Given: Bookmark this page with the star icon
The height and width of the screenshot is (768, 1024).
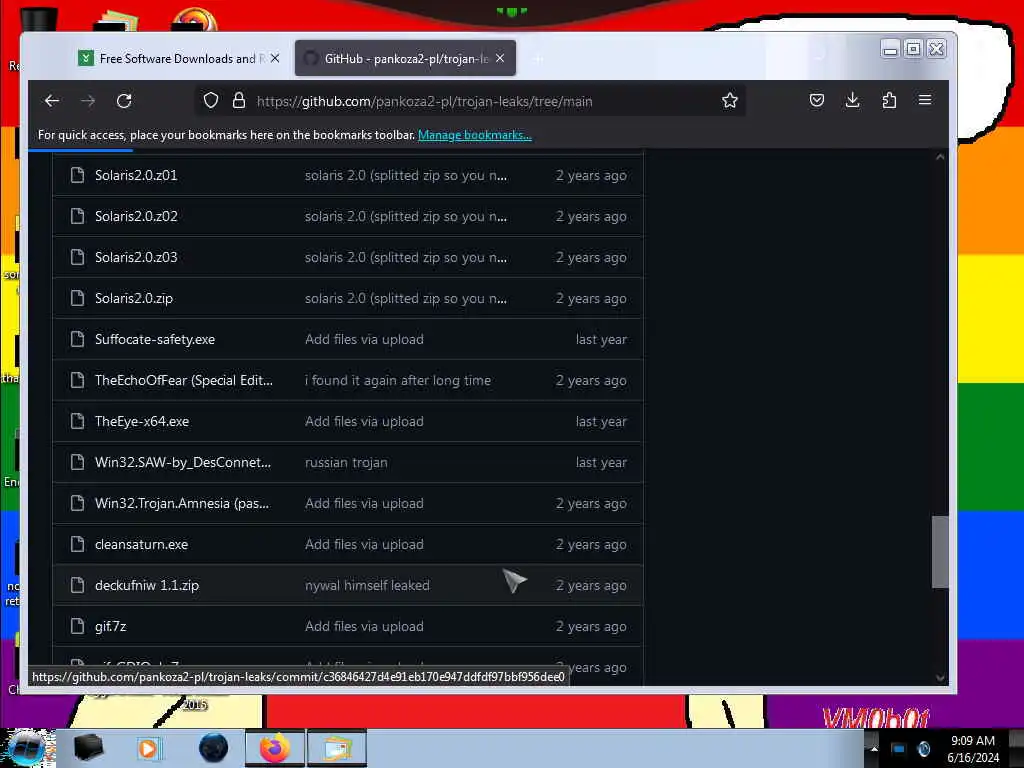Looking at the screenshot, I should [729, 101].
